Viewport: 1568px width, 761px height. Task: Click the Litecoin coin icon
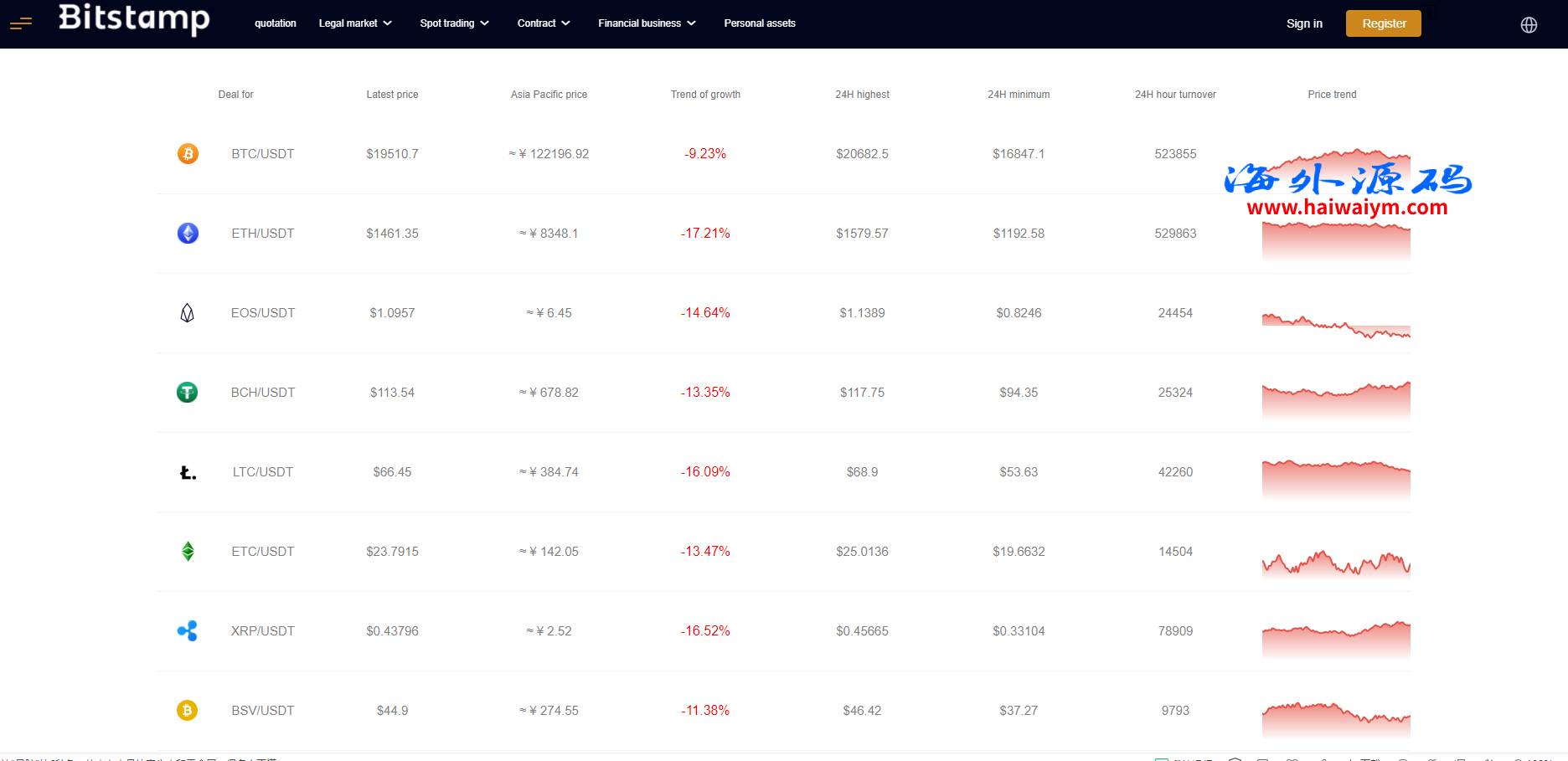click(188, 473)
